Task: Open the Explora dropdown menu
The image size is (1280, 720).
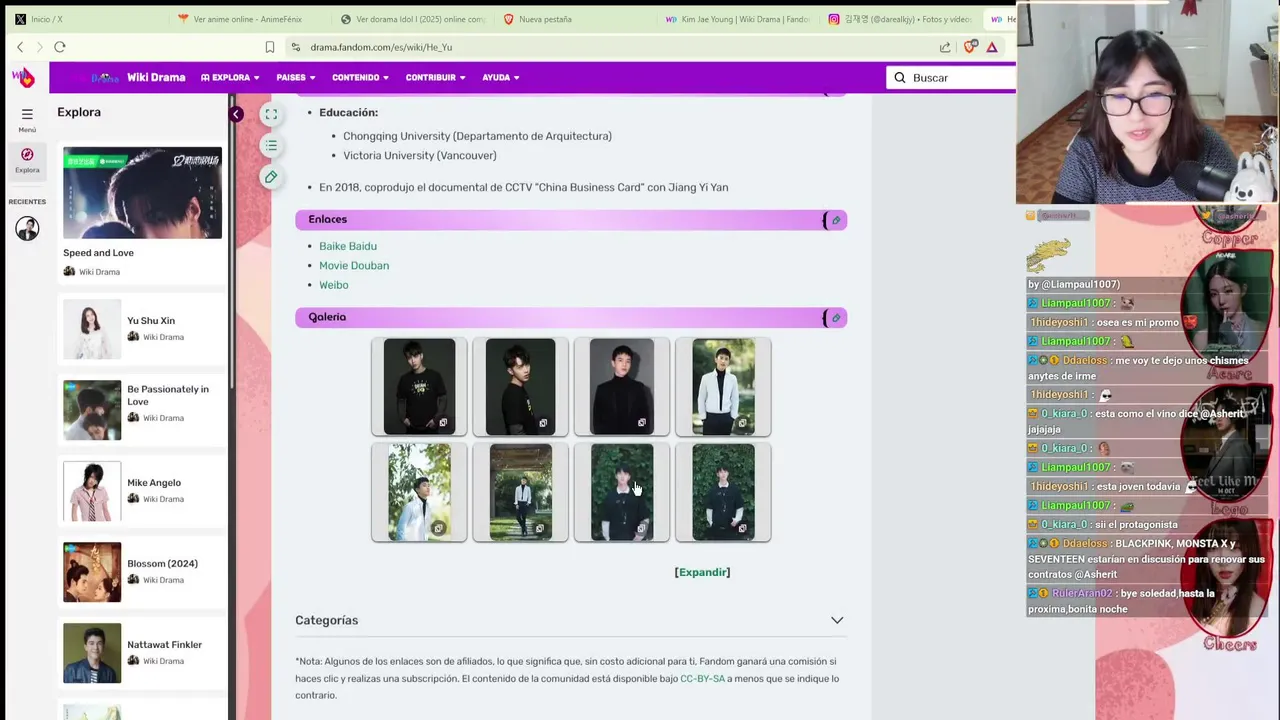Action: (230, 78)
